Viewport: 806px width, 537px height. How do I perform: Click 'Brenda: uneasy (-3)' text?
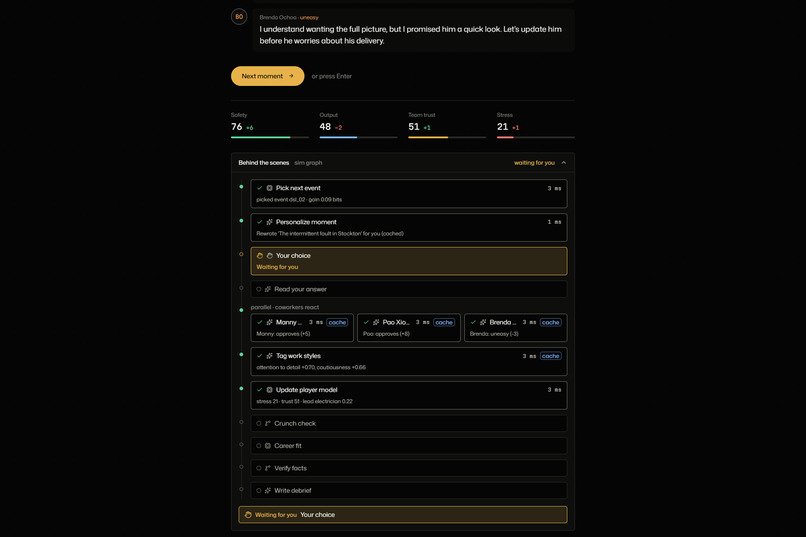pos(494,334)
